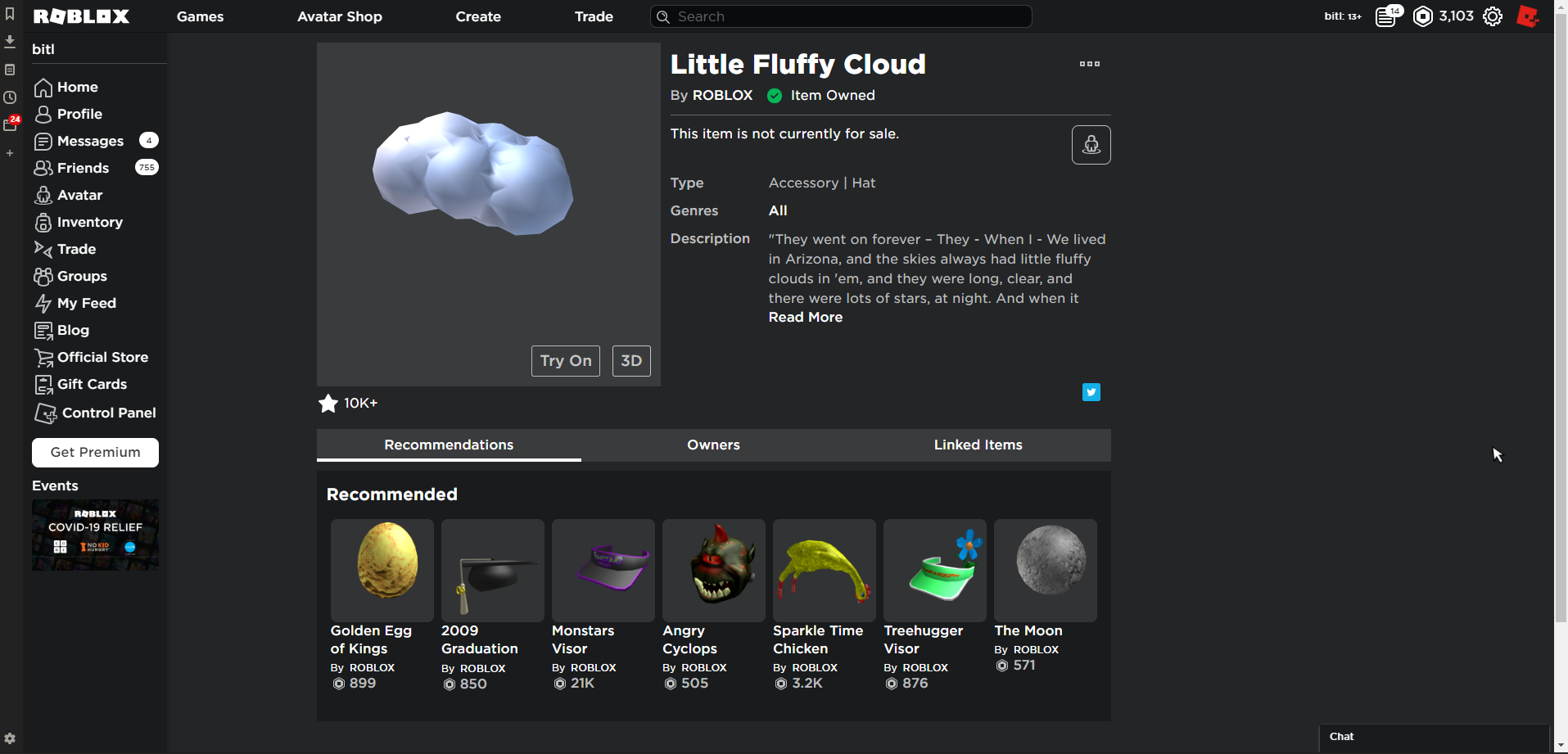Expand the Chat panel
The width and height of the screenshot is (1568, 754).
[x=1433, y=737]
